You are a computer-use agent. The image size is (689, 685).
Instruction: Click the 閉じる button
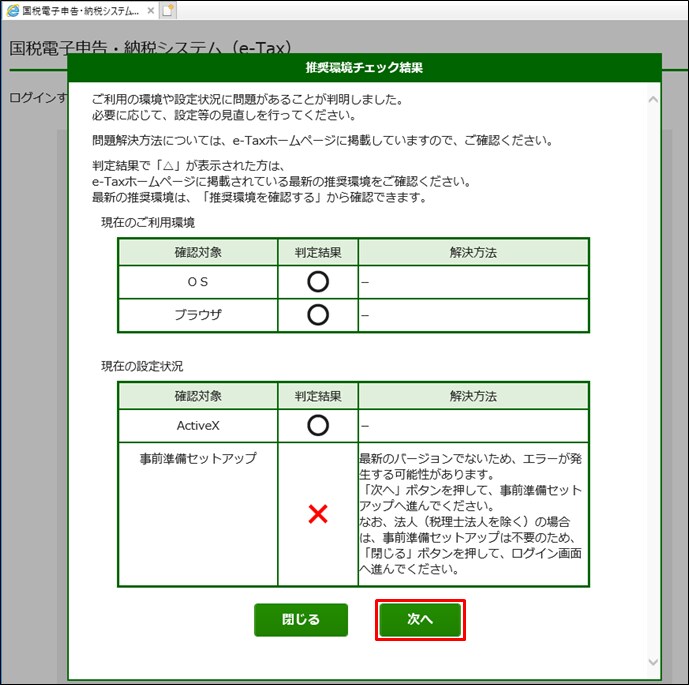301,620
